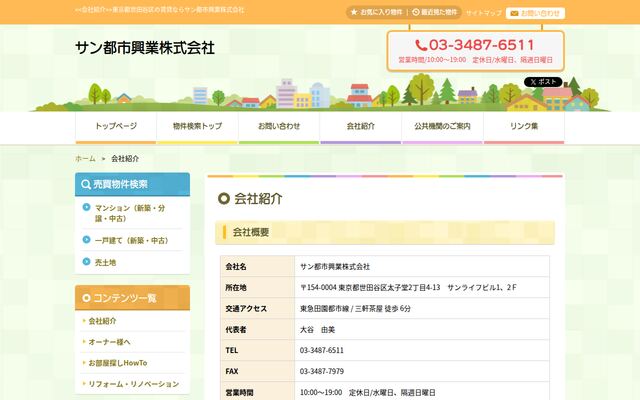
Task: Open the 最近見た物件 link
Action: (439, 12)
